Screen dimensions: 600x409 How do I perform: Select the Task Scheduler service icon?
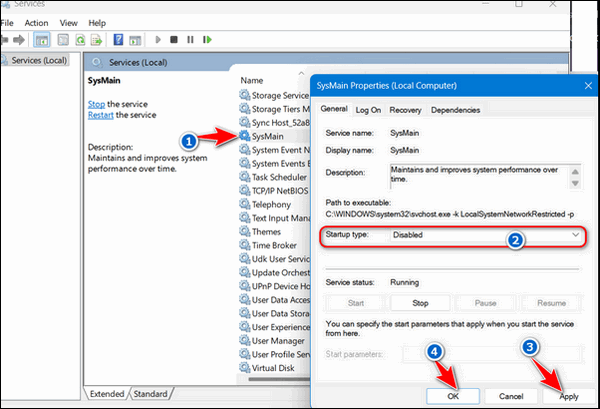[x=245, y=176]
